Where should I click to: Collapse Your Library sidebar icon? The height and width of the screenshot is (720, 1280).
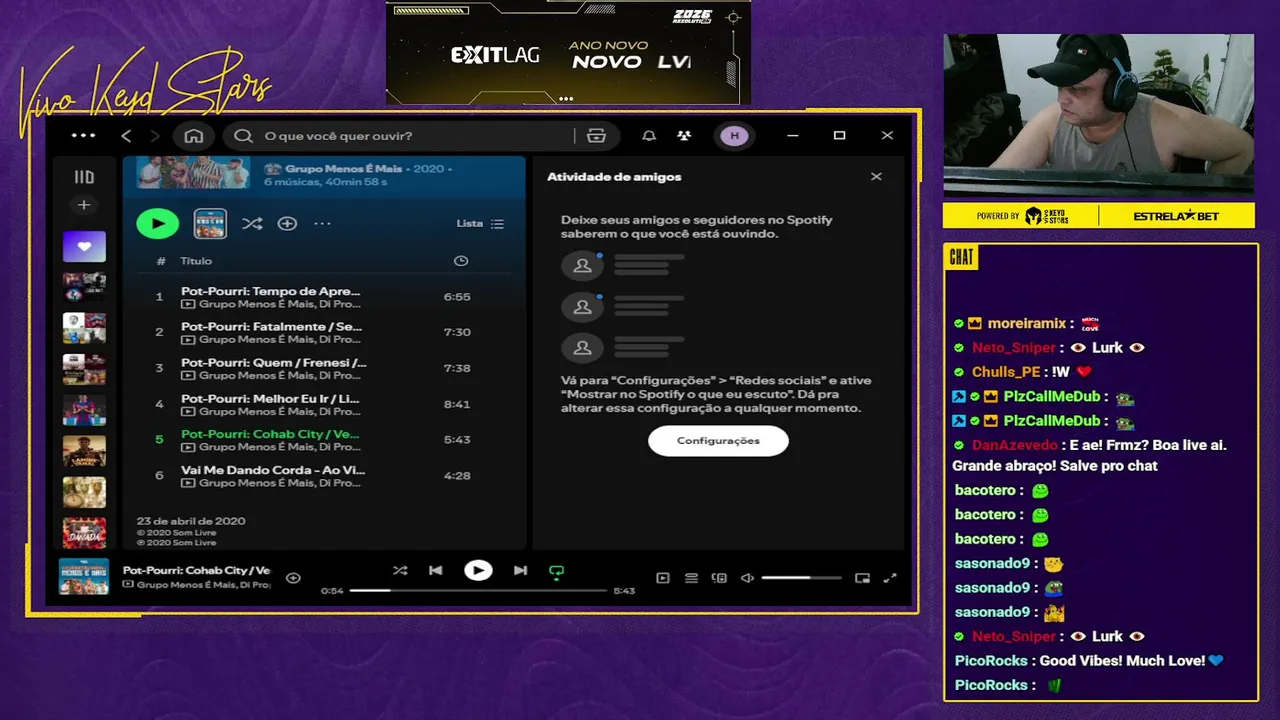pos(84,177)
